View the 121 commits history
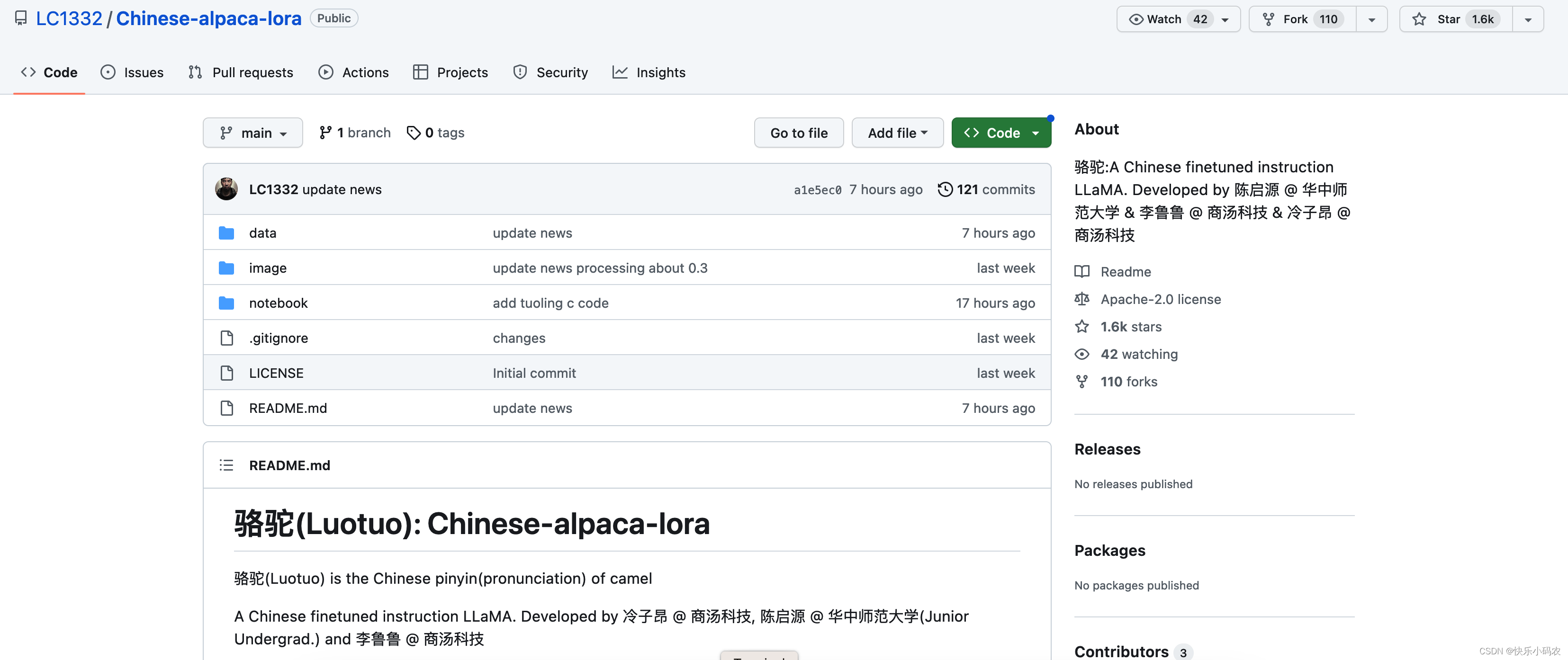 pos(986,189)
